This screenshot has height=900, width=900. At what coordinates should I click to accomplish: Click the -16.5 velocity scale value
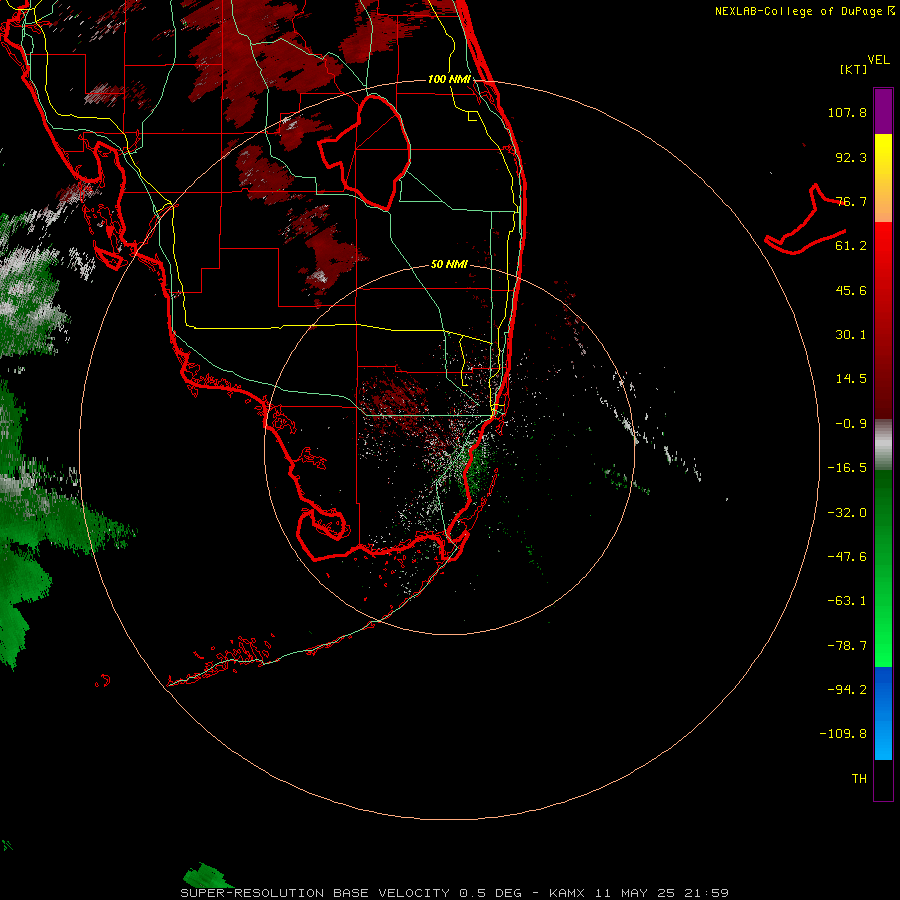pos(847,468)
